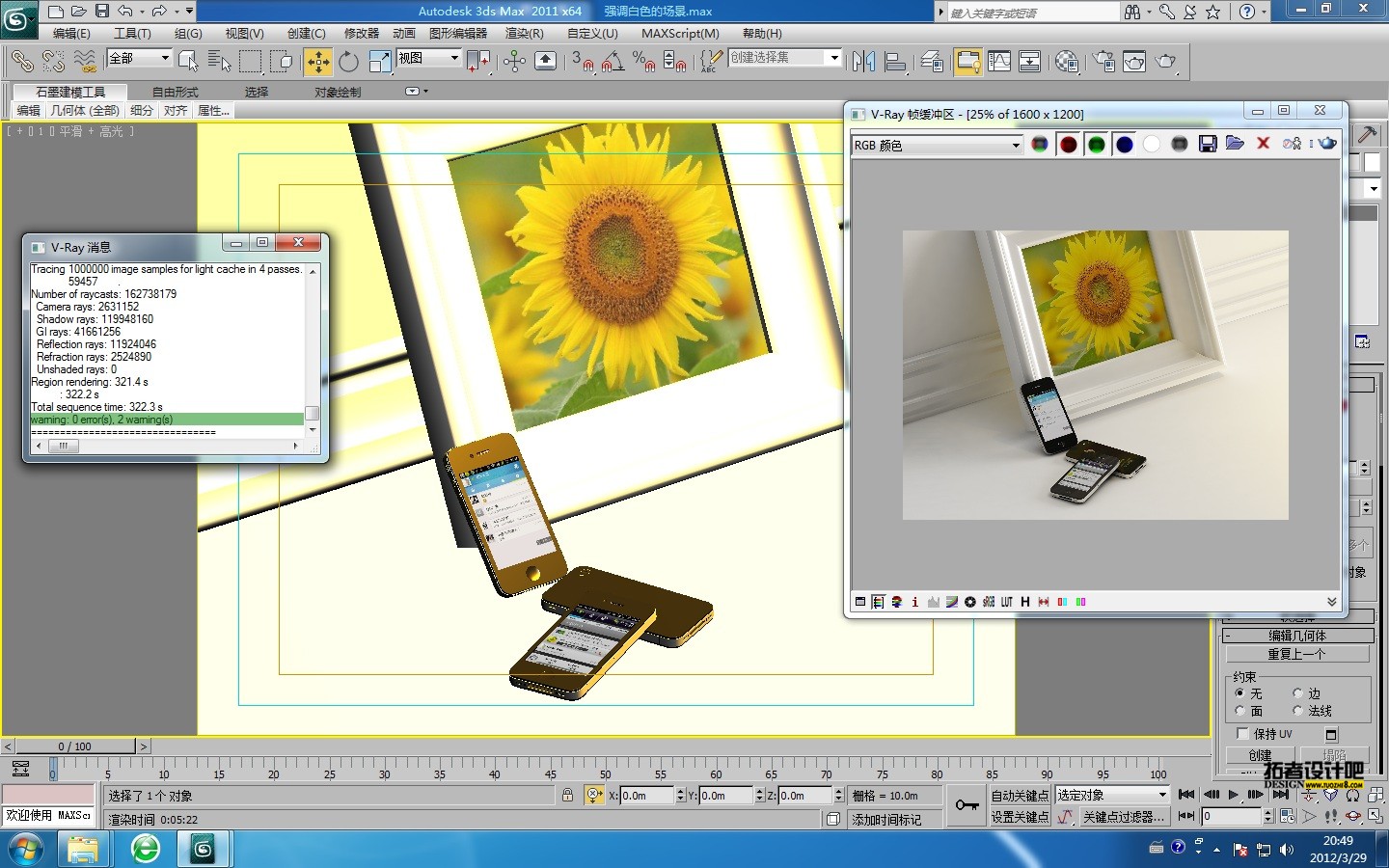Click the Mirror tool icon
The height and width of the screenshot is (868, 1389).
[x=863, y=62]
